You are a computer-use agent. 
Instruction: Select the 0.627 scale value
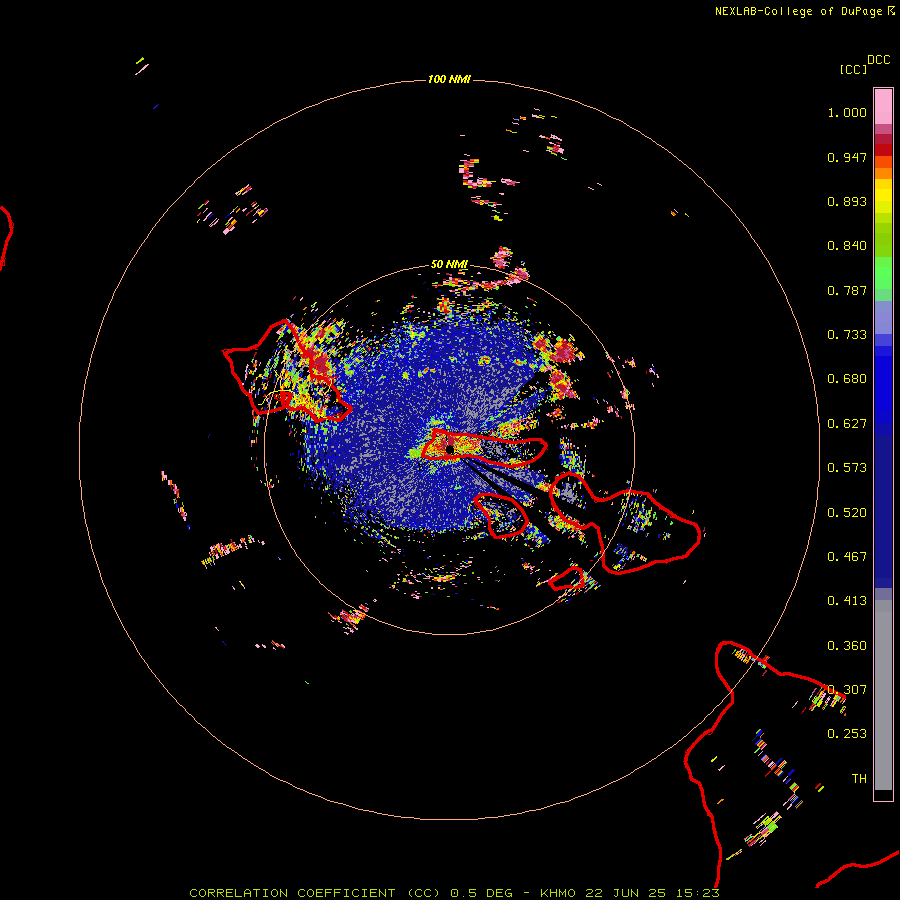(847, 424)
